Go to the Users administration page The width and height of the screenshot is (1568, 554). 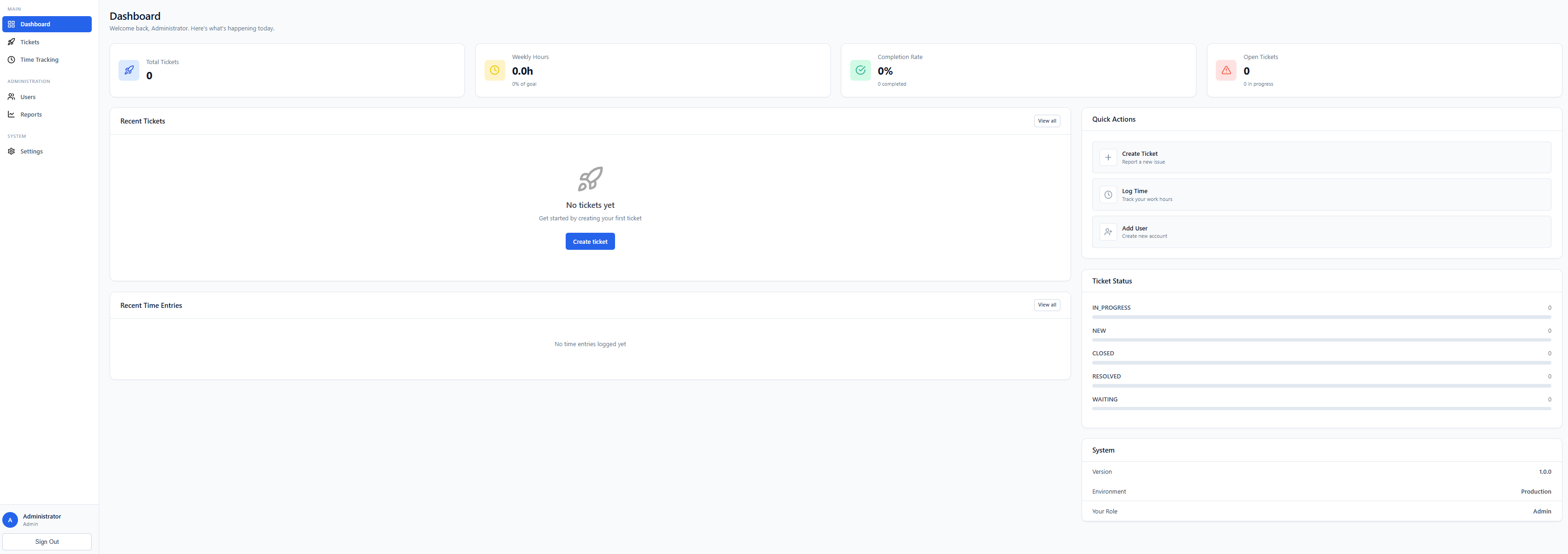click(28, 97)
